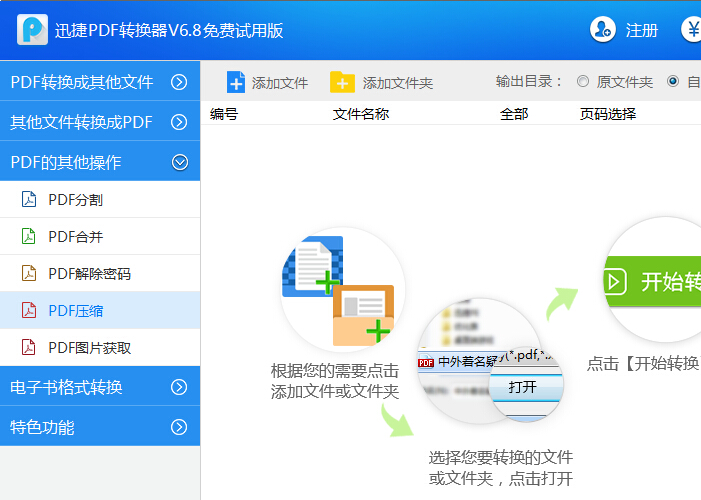Select PDF图片获取 function
Viewport: 701px width, 500px height.
(x=100, y=347)
